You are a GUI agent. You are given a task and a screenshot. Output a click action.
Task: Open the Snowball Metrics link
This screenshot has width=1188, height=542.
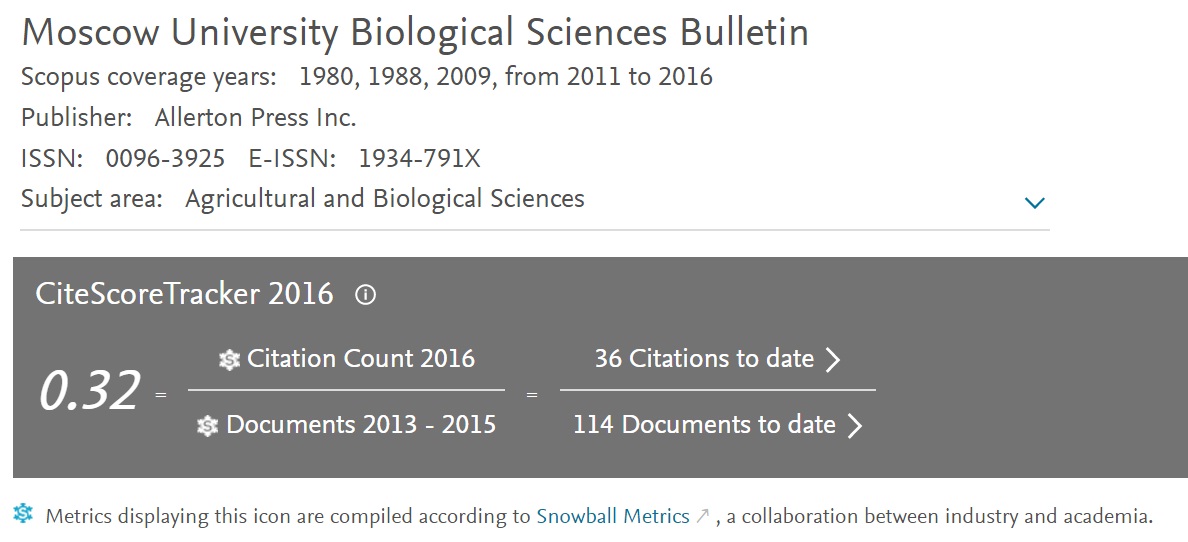613,517
